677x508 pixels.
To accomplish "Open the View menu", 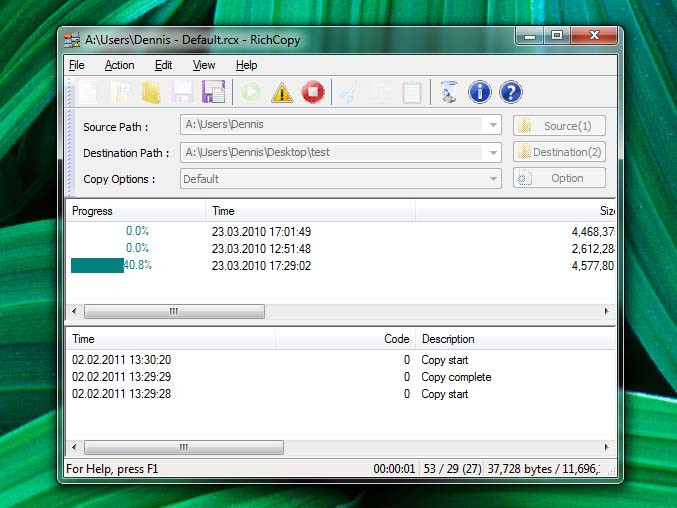I will (x=204, y=65).
